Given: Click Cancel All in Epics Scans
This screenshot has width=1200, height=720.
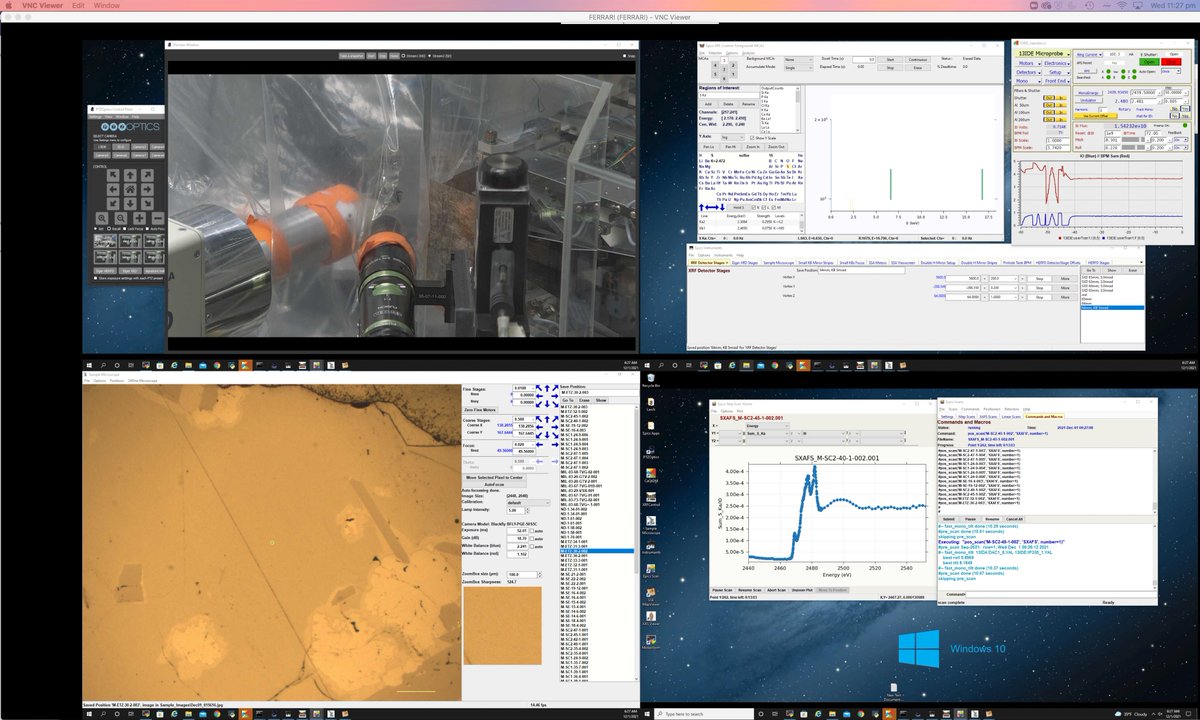Looking at the screenshot, I should coord(1015,519).
